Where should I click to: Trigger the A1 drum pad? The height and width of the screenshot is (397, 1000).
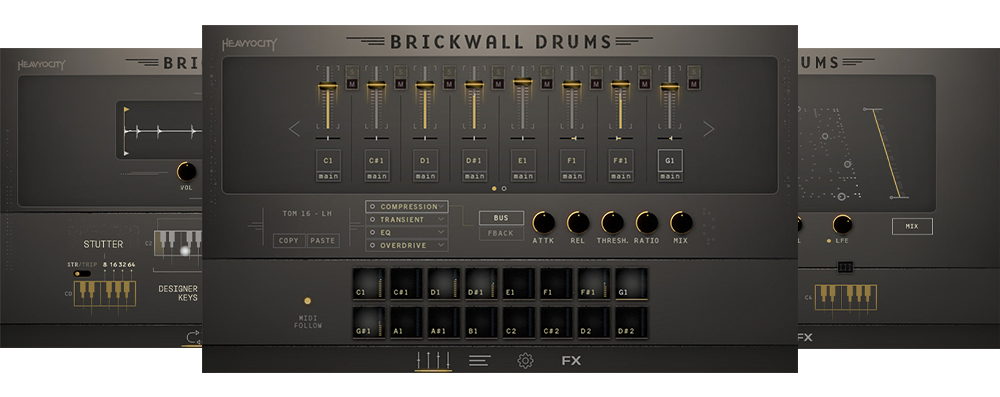406,323
